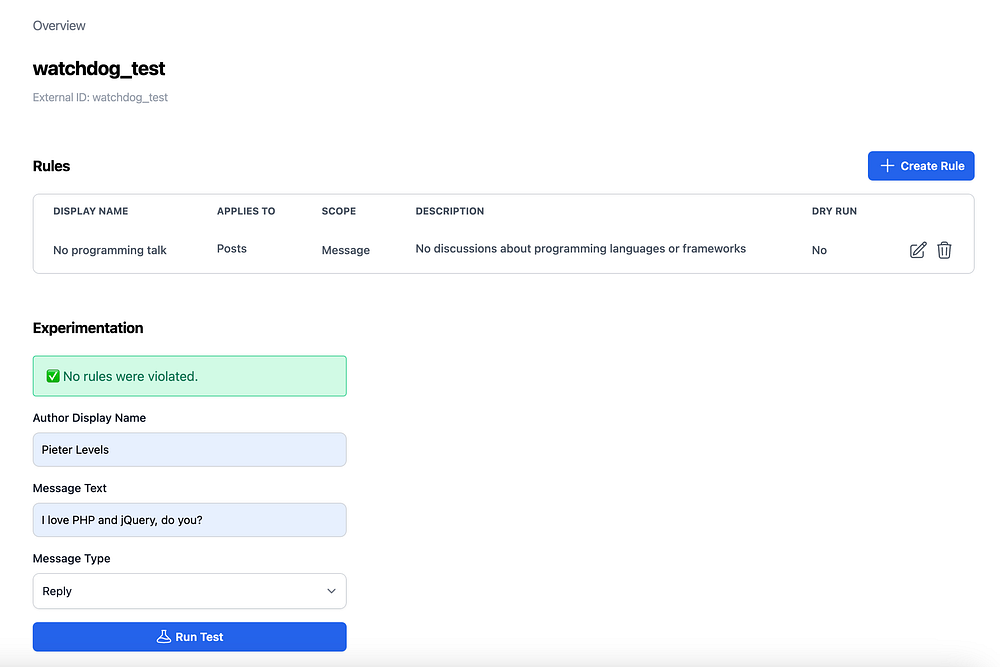Image resolution: width=1000 pixels, height=667 pixels.
Task: Click the DESCRIPTION column header
Action: pos(450,211)
